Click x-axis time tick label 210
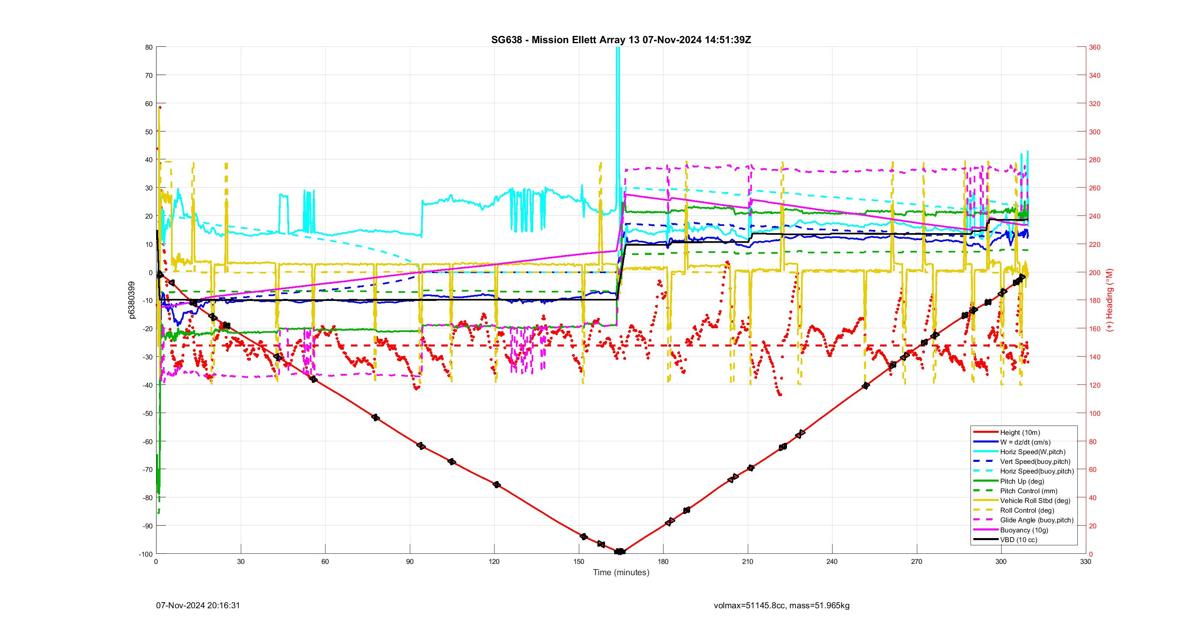The height and width of the screenshot is (622, 1200). 748,562
